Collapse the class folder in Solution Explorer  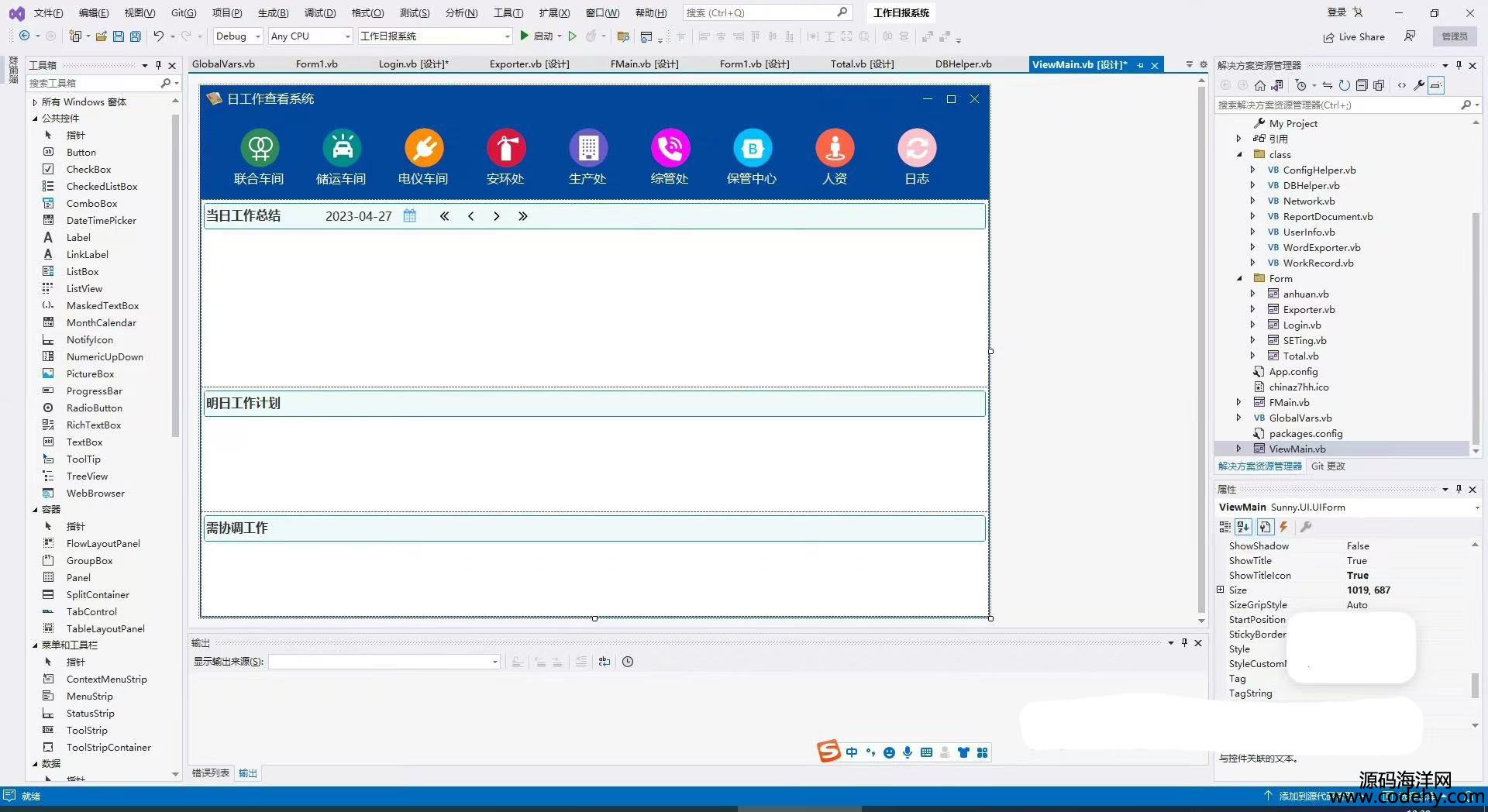point(1239,154)
